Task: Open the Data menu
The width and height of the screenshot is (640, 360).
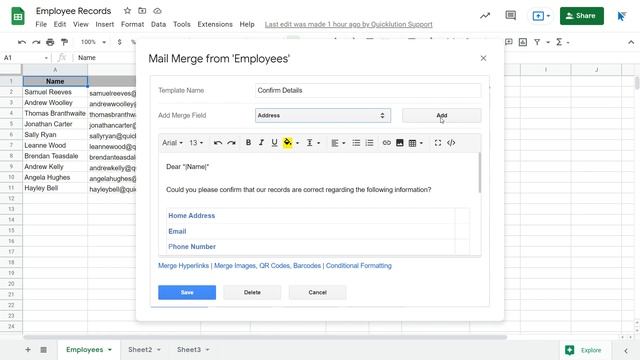Action: [x=158, y=24]
